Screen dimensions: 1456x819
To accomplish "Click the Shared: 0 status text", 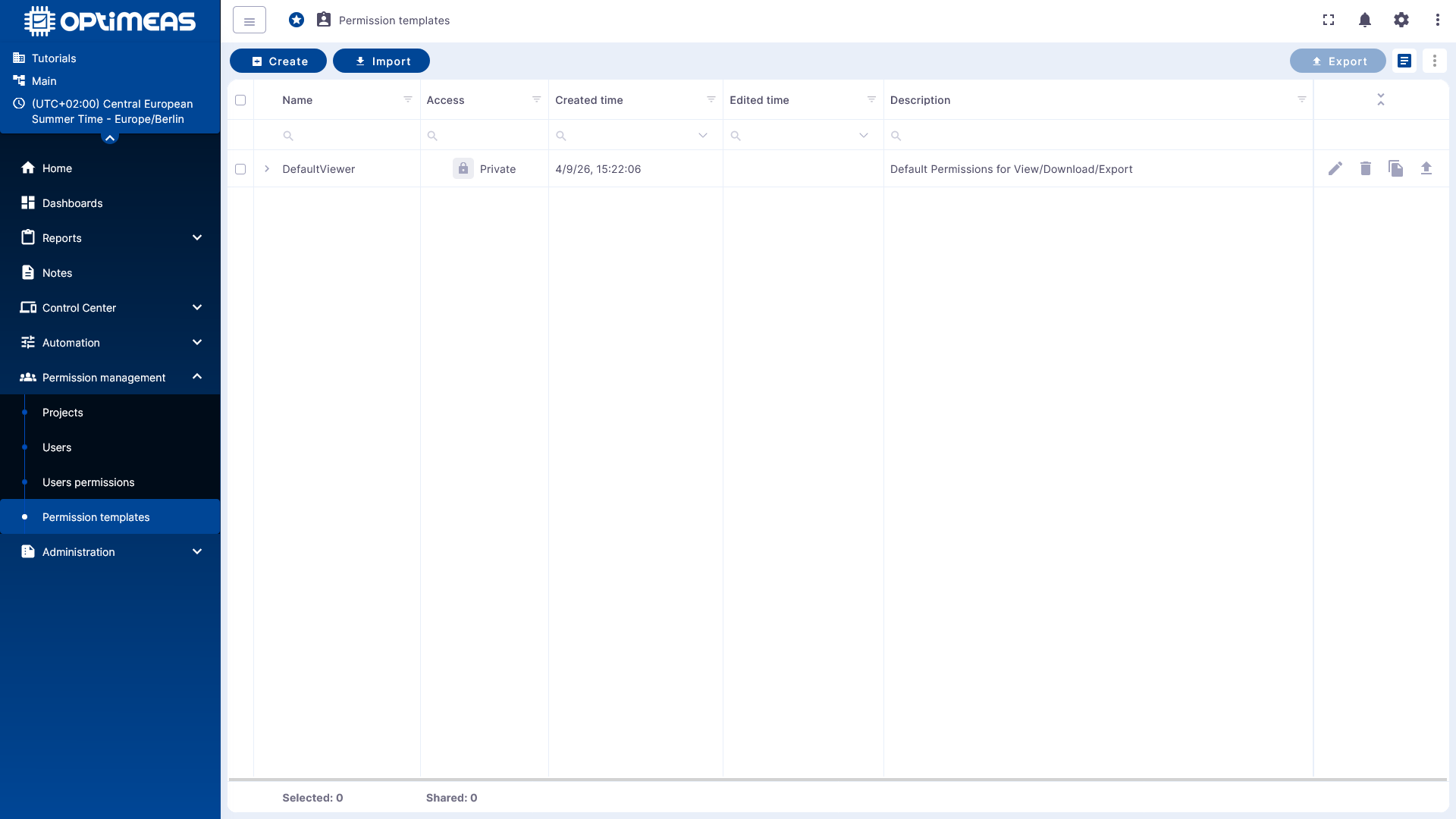I will 451,798.
